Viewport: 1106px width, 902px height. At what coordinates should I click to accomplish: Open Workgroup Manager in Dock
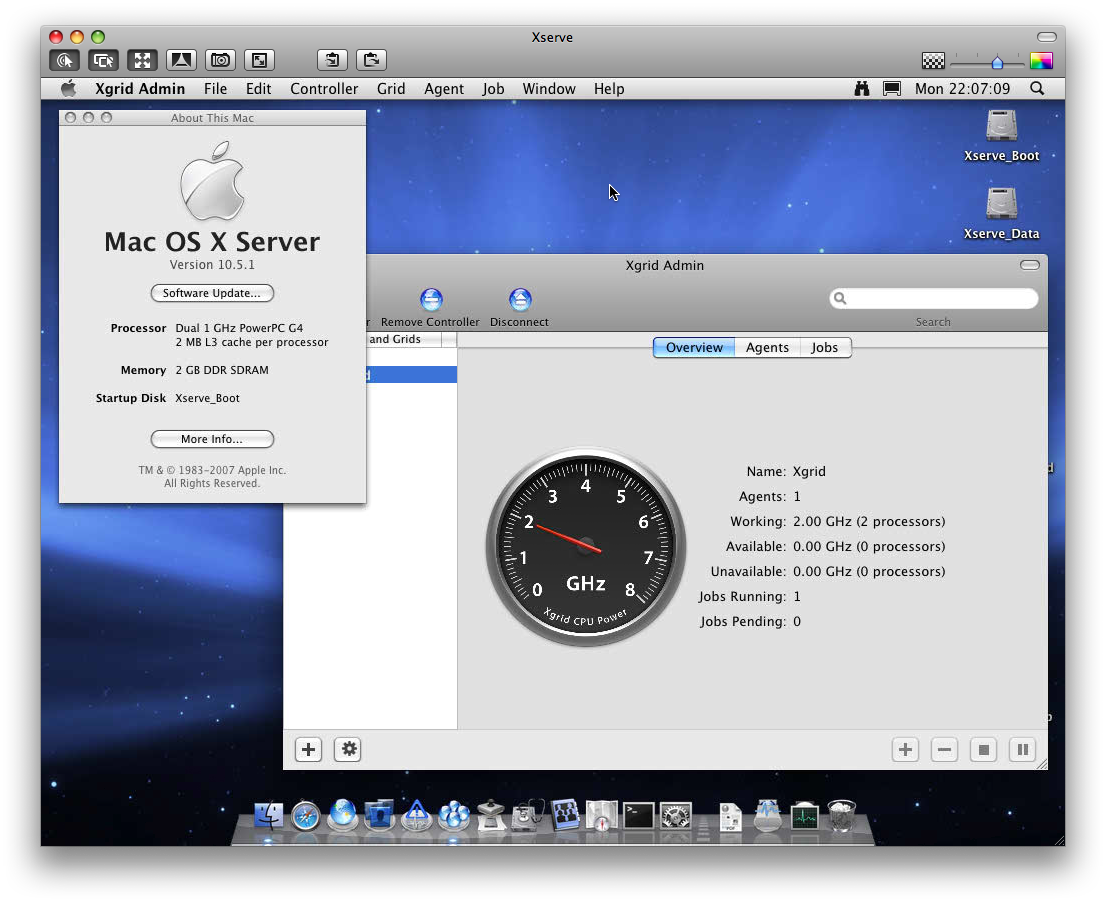coord(379,816)
